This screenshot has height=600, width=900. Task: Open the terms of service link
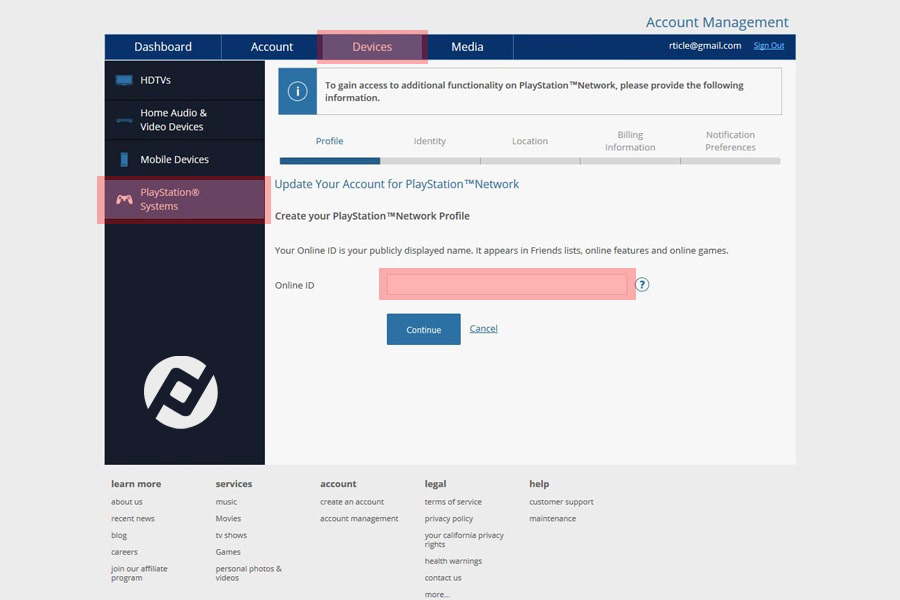(453, 501)
